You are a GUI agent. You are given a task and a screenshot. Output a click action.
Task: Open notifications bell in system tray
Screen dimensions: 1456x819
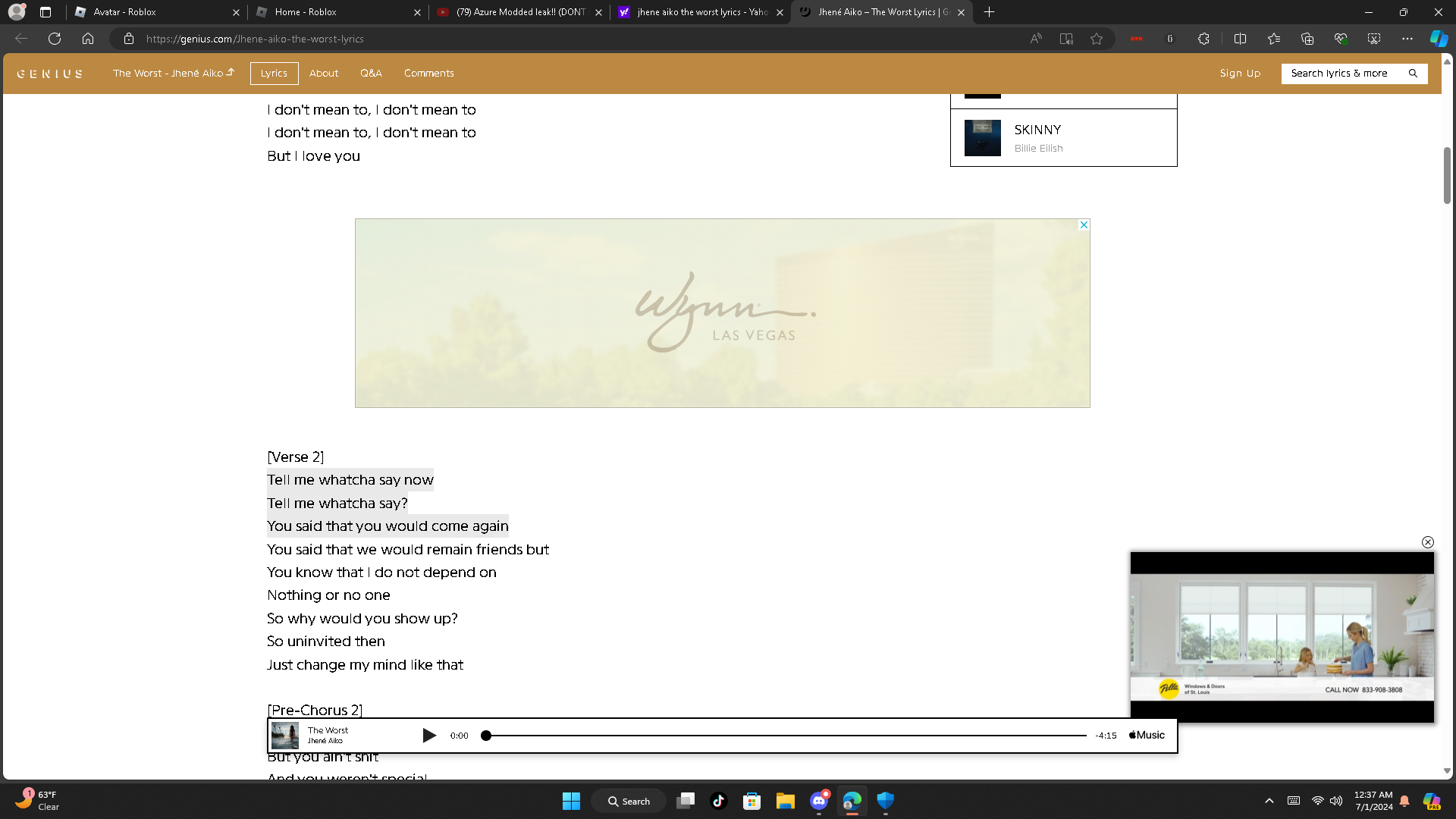[x=1404, y=801]
